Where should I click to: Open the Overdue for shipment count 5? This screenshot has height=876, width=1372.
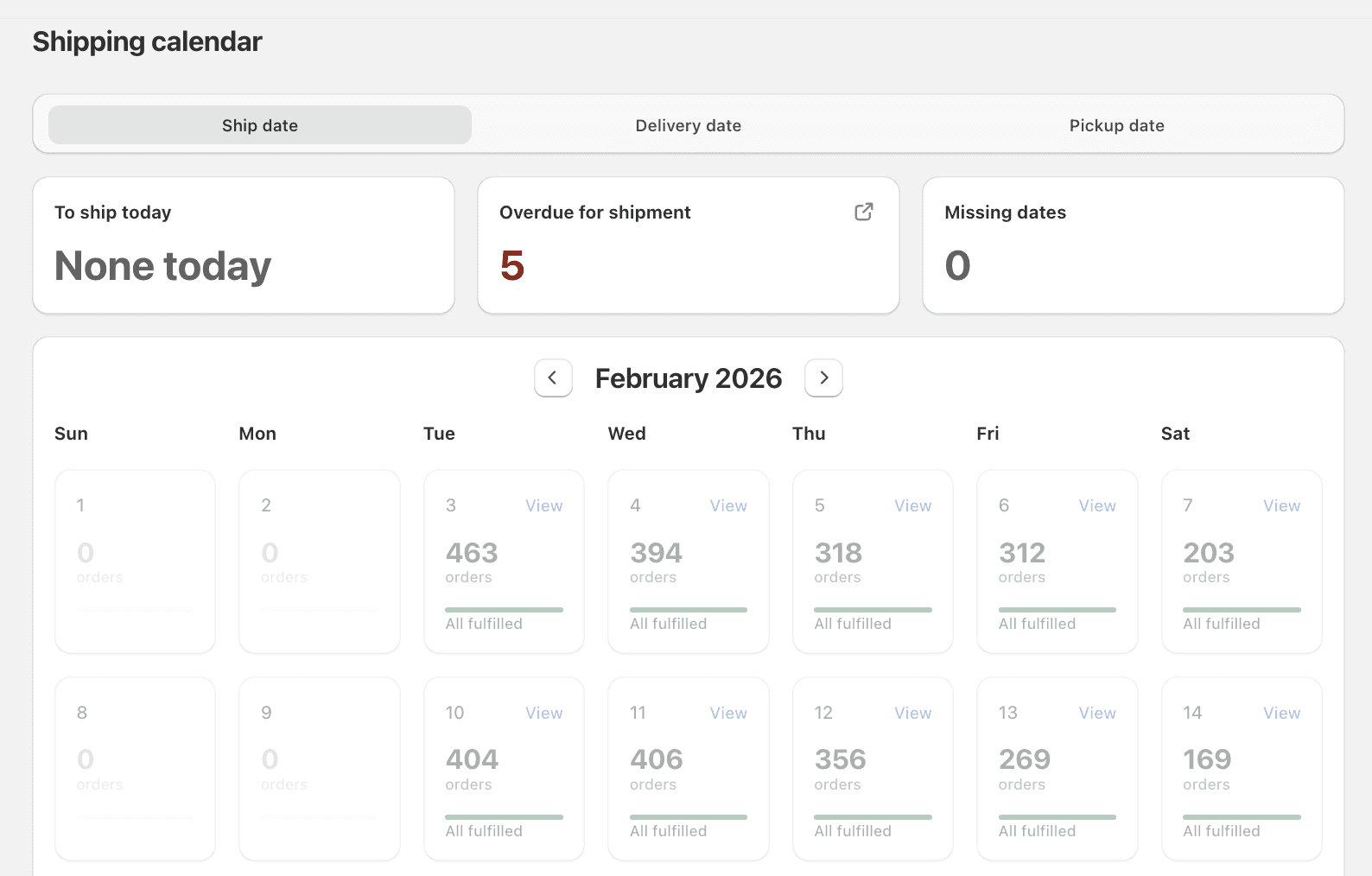point(512,265)
